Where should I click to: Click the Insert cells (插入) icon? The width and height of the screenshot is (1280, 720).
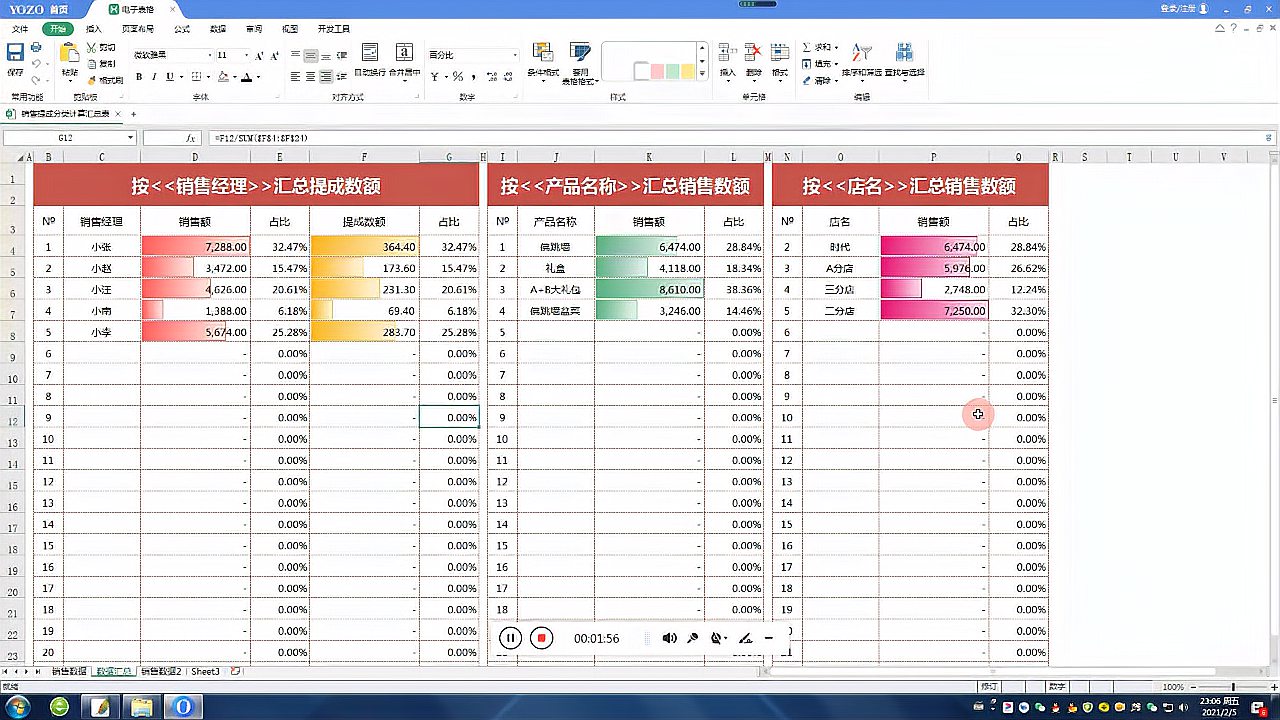(x=727, y=54)
